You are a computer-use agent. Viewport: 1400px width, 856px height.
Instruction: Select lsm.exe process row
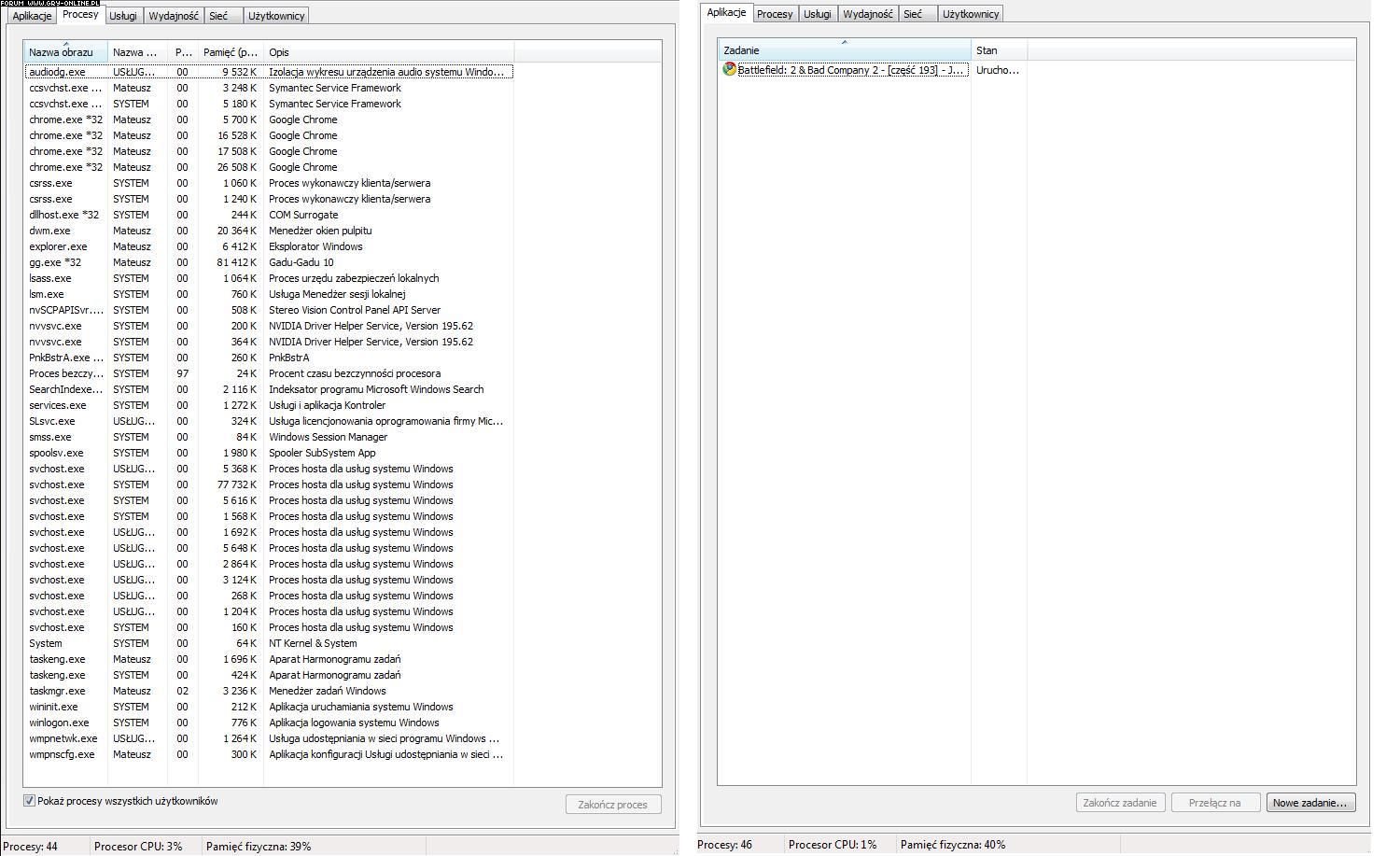click(269, 294)
